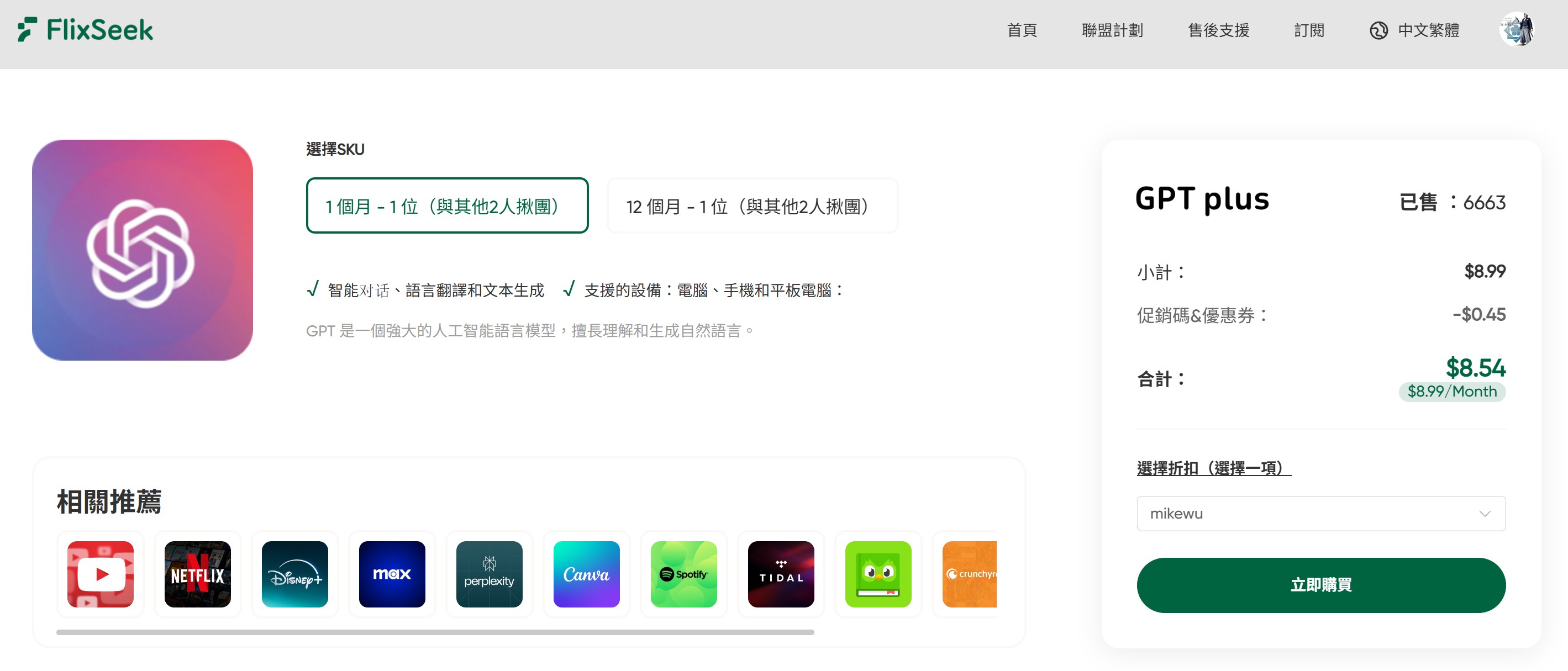Open the Netflix recommendation icon
Image resolution: width=1568 pixels, height=671 pixels.
click(x=198, y=574)
